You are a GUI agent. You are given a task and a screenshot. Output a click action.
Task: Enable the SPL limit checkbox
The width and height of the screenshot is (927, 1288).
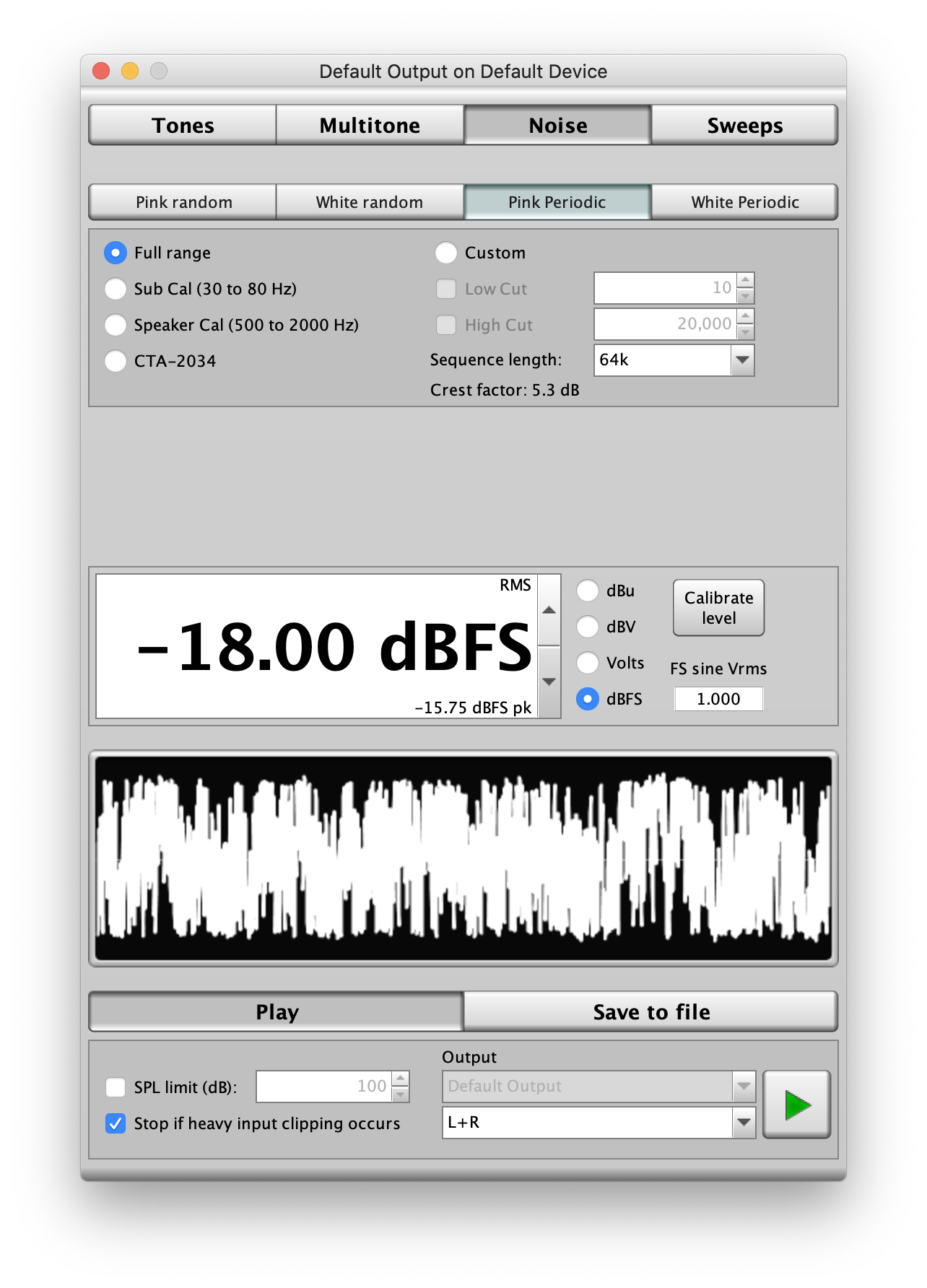(116, 1087)
